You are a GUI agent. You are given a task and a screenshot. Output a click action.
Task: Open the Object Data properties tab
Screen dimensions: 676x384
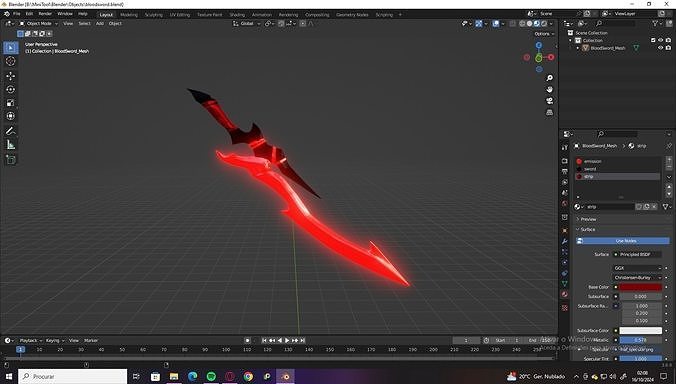[x=565, y=284]
